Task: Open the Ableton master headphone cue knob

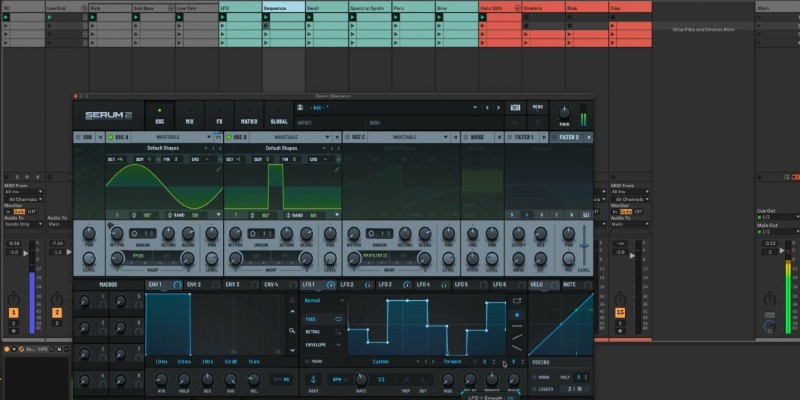Action: (x=769, y=327)
